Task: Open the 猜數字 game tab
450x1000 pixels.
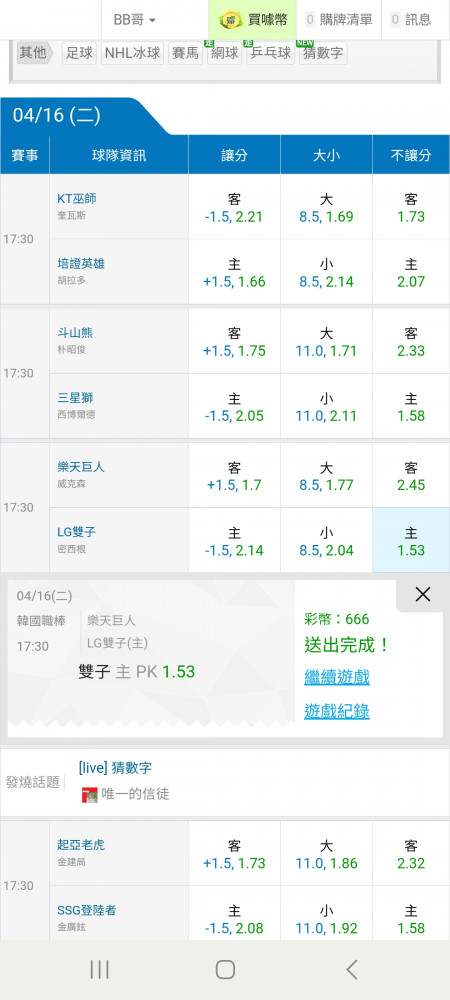Action: tap(324, 53)
